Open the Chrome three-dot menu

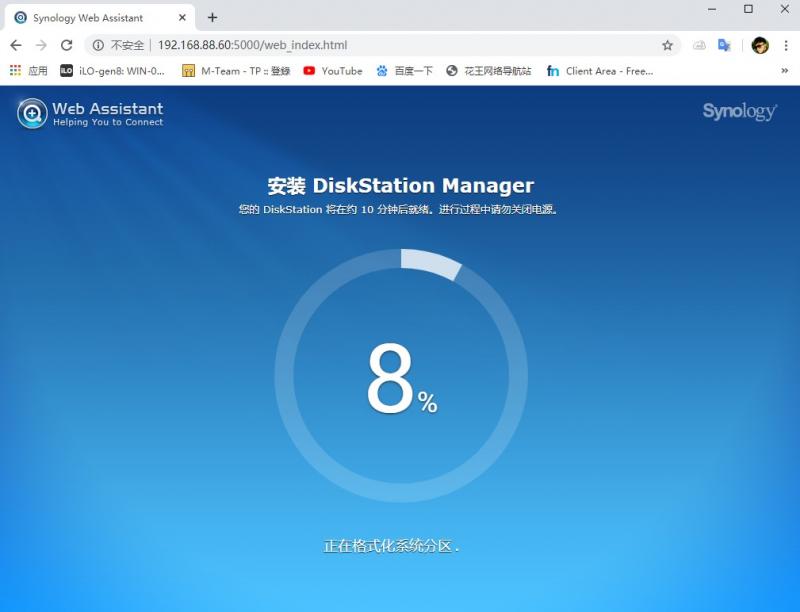(786, 45)
